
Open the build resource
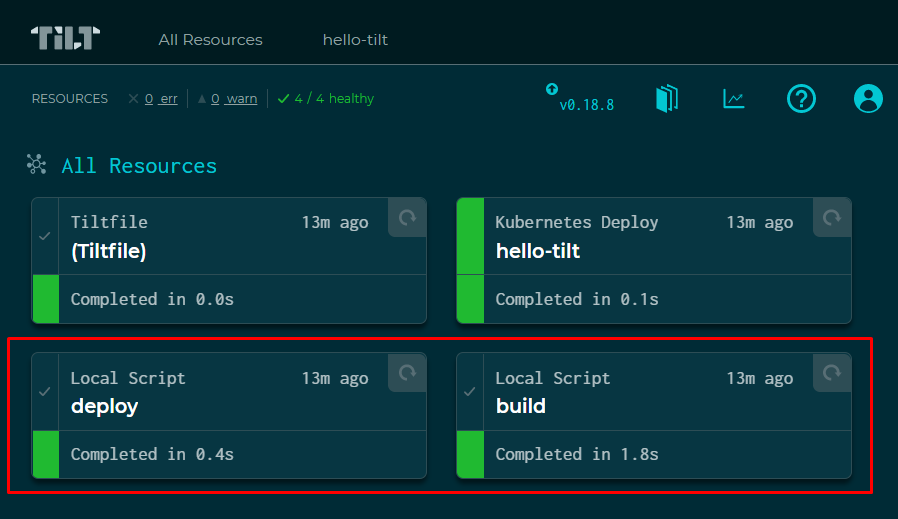(521, 406)
